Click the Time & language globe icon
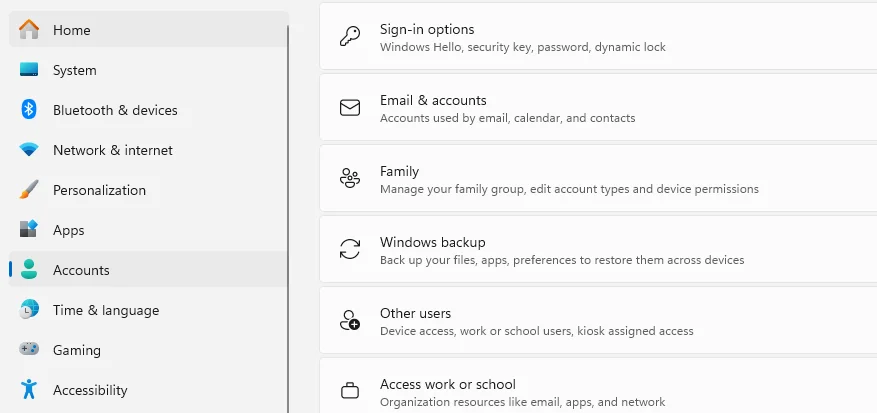The height and width of the screenshot is (413, 877). coord(29,309)
